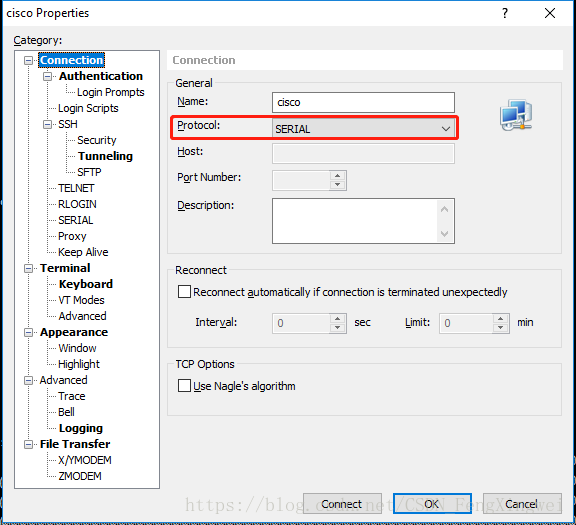The width and height of the screenshot is (576, 525).
Task: Decrease the reconnect Interval value
Action: pyautogui.click(x=338, y=328)
